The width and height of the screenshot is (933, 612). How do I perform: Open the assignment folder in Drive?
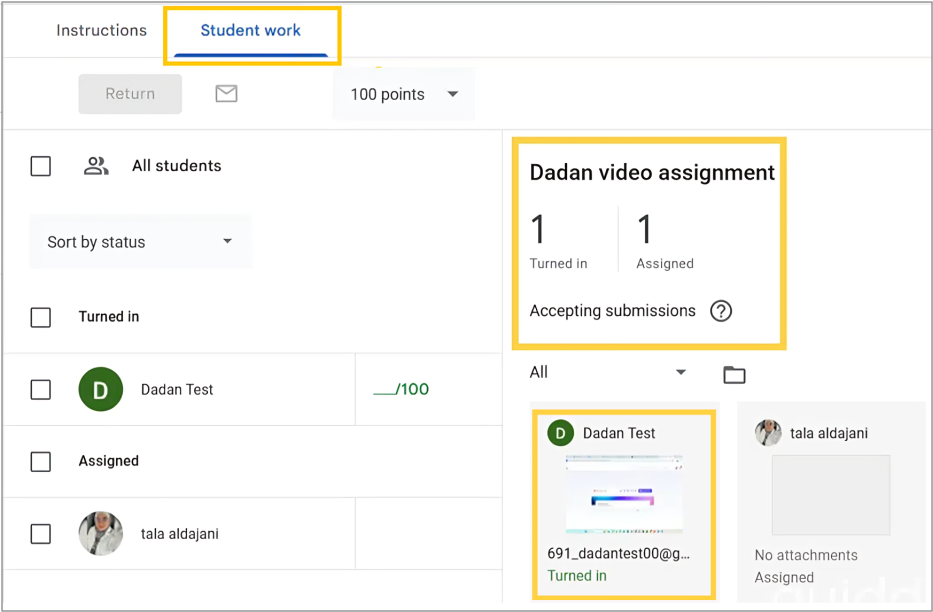(x=734, y=373)
